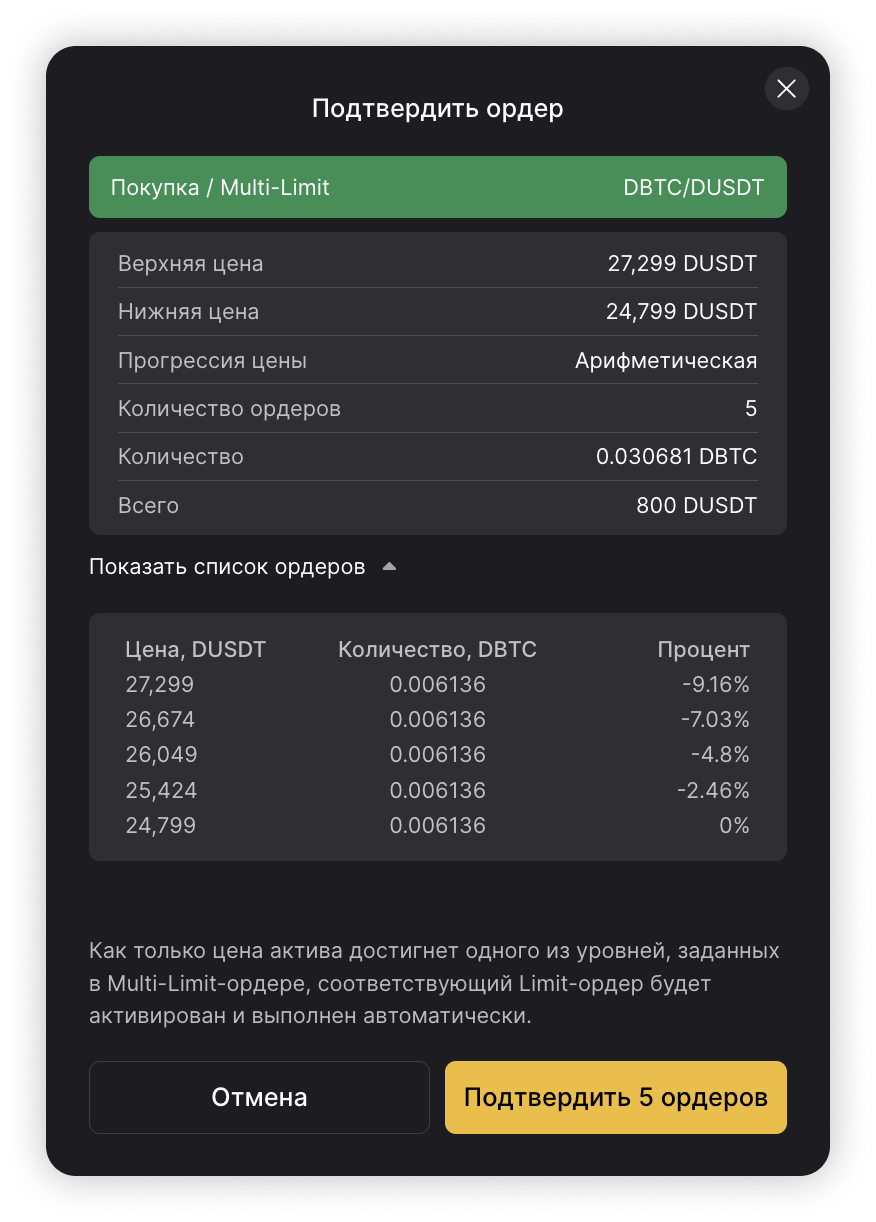
Task: Click the 'Показать список ордеров' label
Action: pos(227,567)
